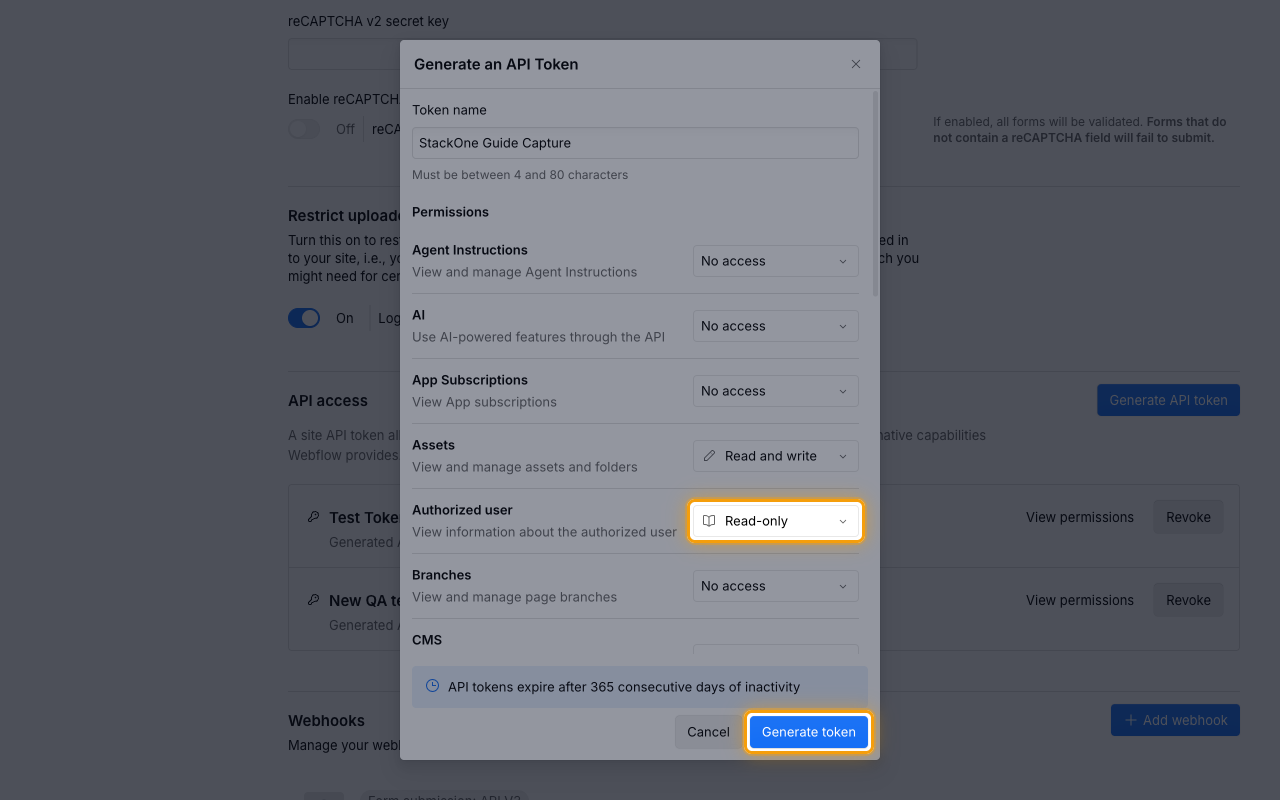Click the 'Generate an API Token' dialog title
The height and width of the screenshot is (800, 1280).
(496, 64)
